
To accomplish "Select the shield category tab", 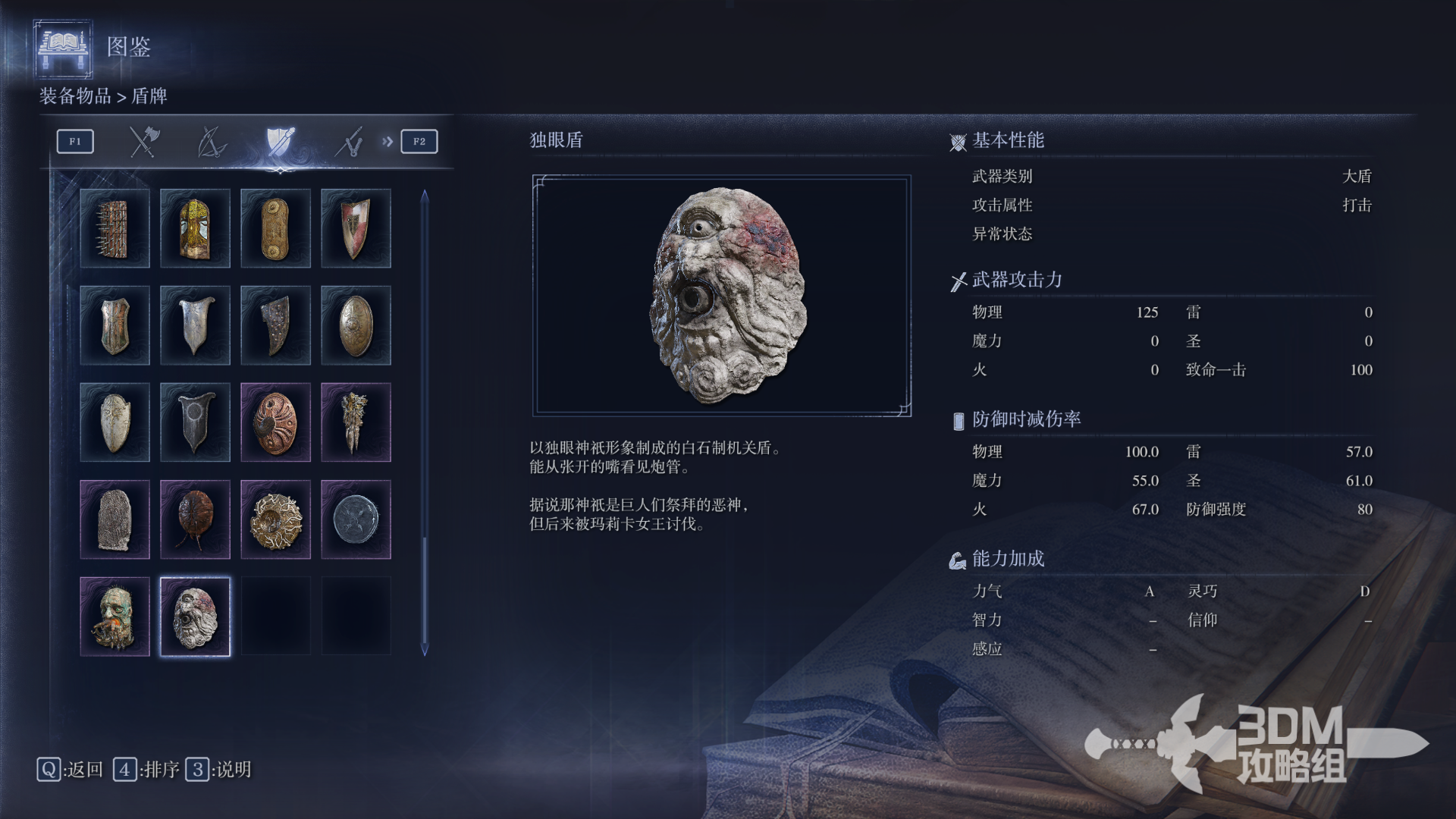I will click(280, 142).
